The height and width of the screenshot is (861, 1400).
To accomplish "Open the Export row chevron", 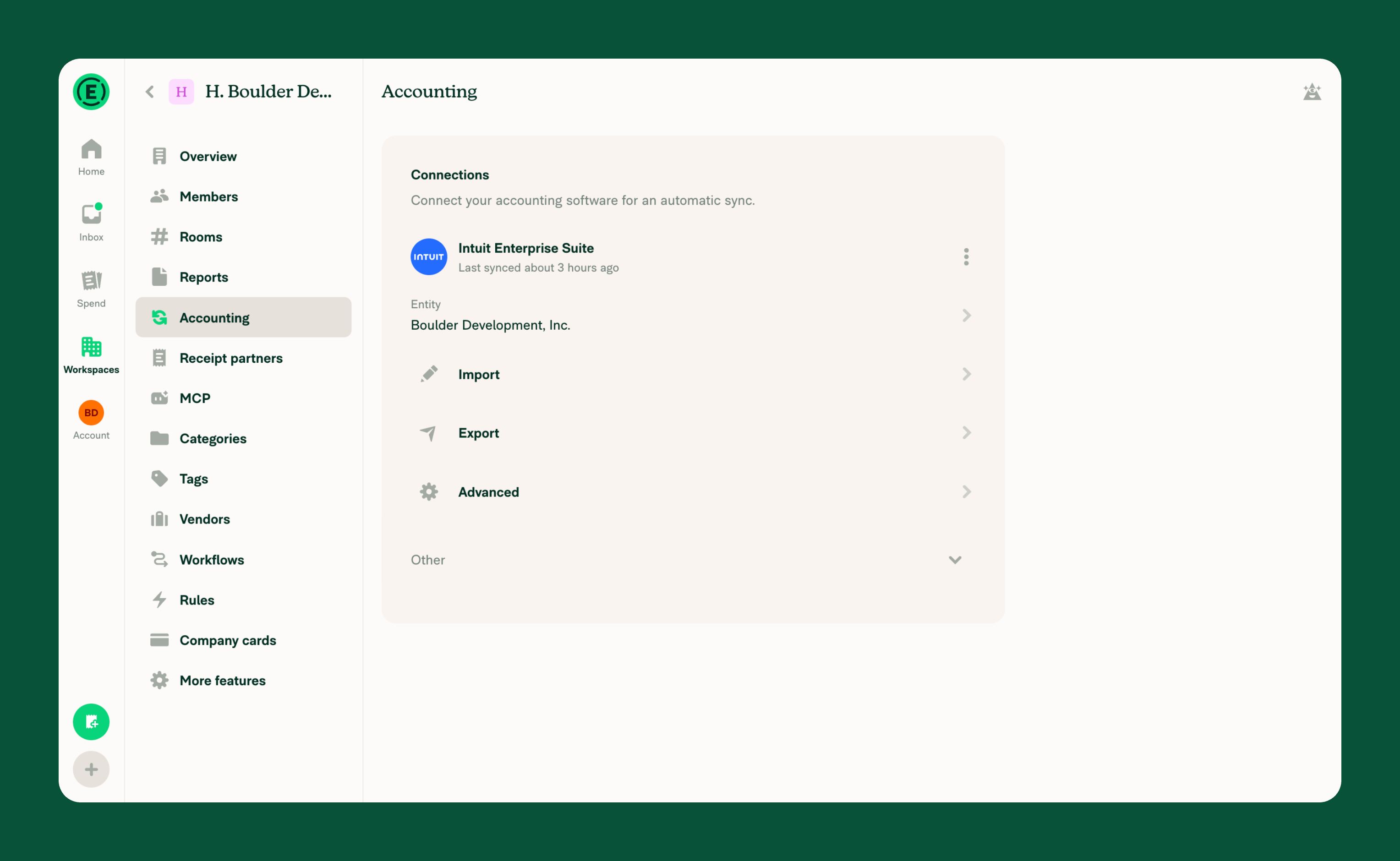I will pos(966,433).
